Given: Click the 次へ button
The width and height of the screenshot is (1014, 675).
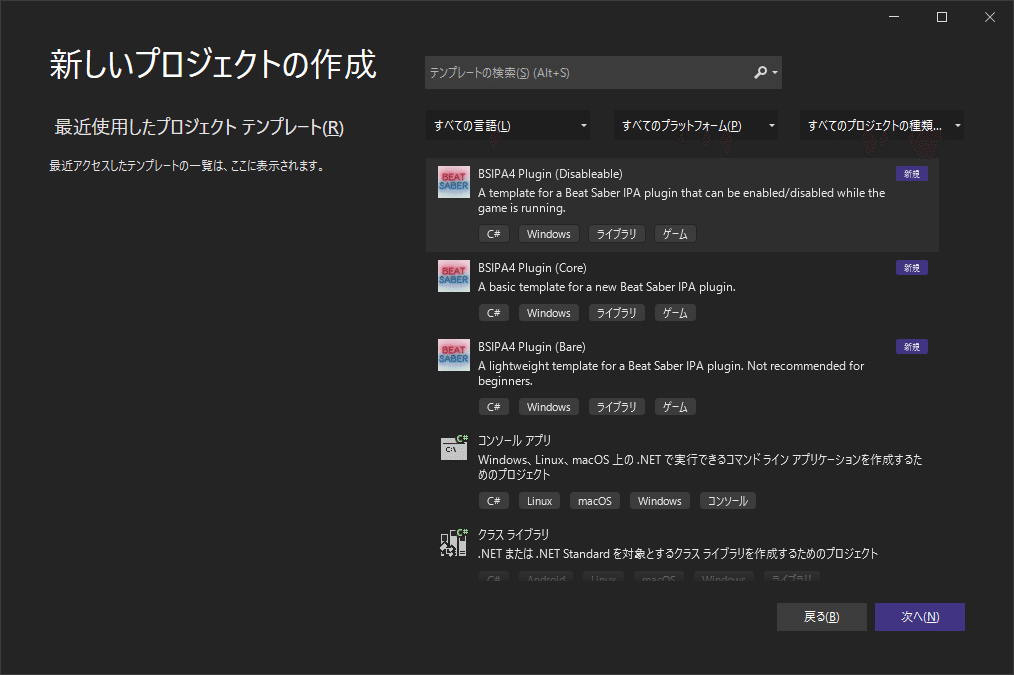Looking at the screenshot, I should point(919,617).
